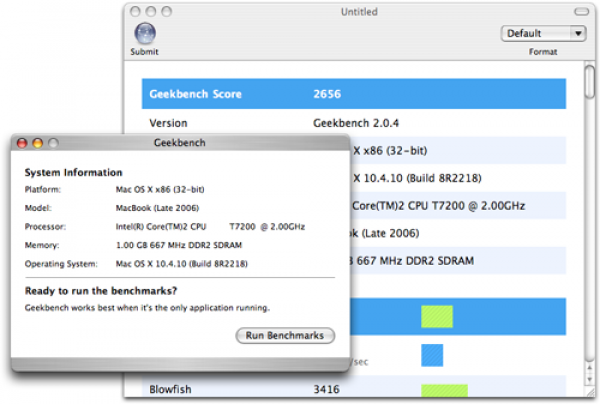Click the Run Benchmarks button
This screenshot has width=600, height=404.
point(285,336)
